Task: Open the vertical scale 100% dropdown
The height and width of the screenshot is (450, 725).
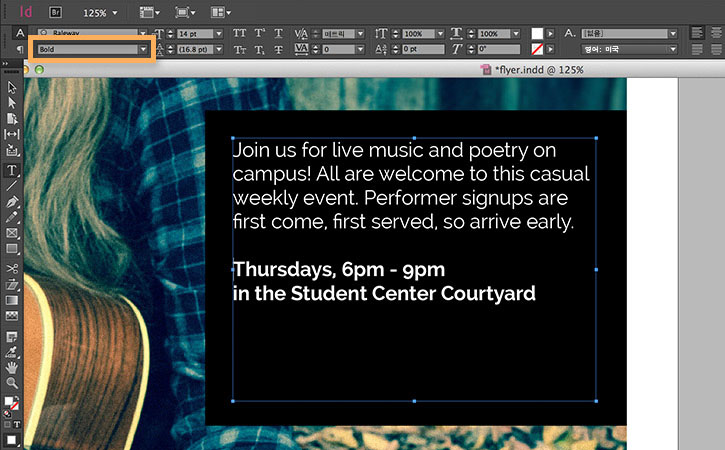Action: [440, 33]
